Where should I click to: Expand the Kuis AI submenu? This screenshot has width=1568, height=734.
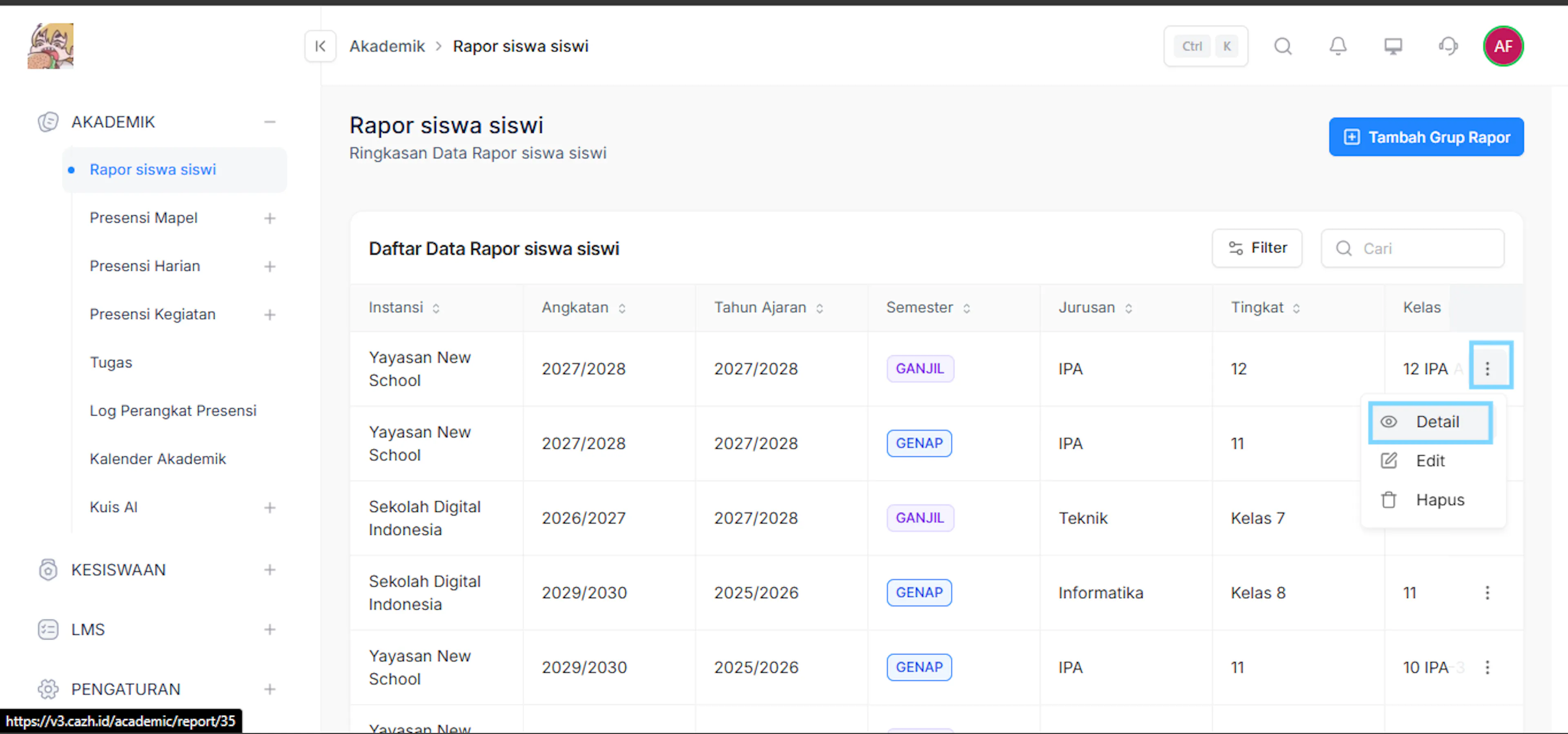coord(269,507)
